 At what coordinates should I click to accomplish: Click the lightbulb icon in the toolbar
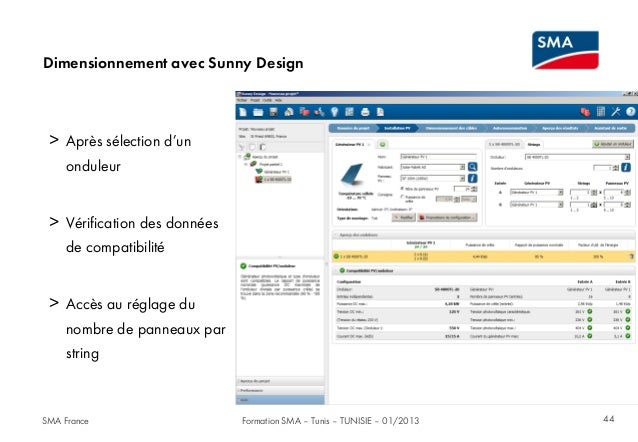tap(334, 112)
